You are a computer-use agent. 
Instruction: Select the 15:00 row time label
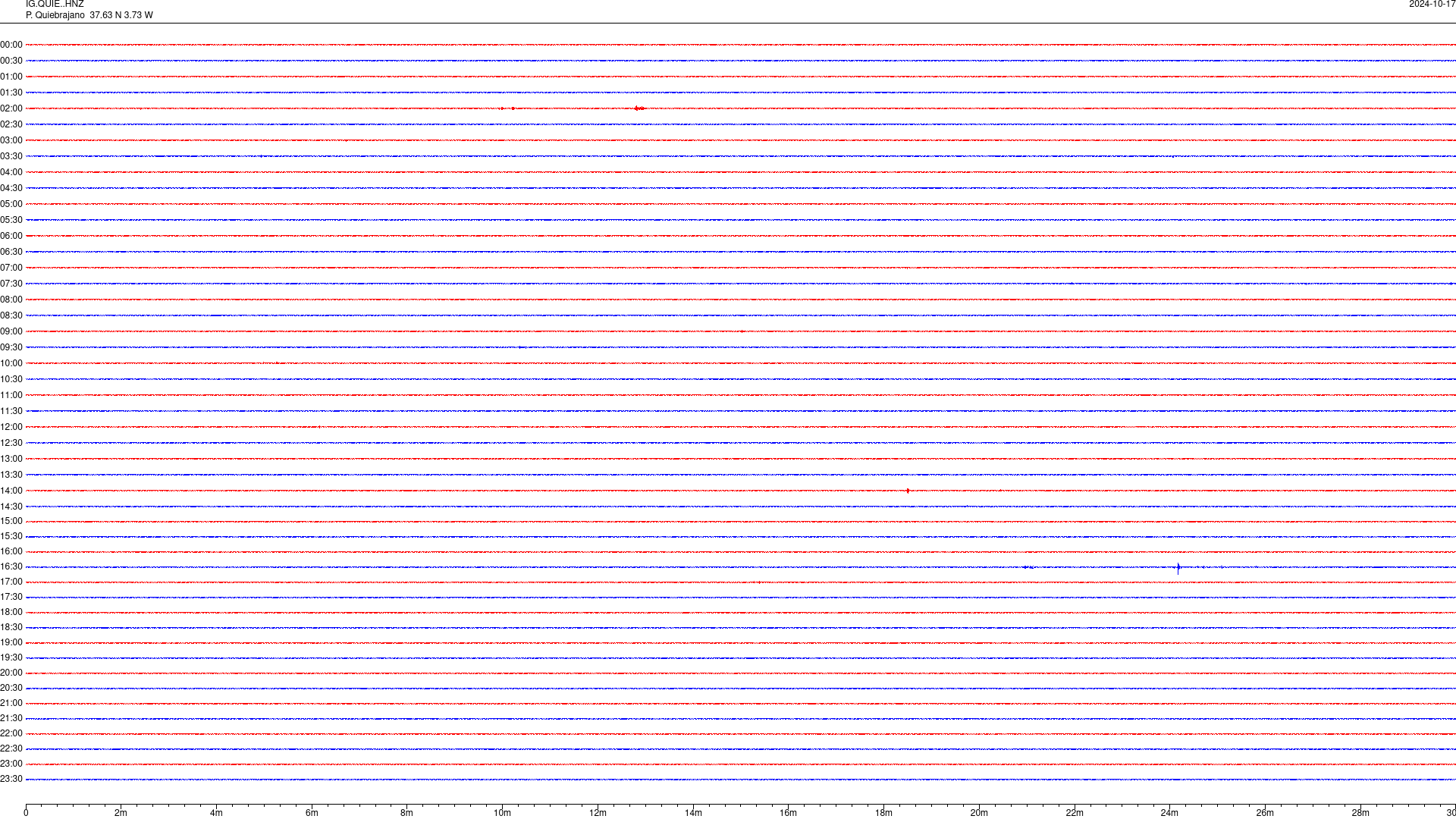pos(11,521)
